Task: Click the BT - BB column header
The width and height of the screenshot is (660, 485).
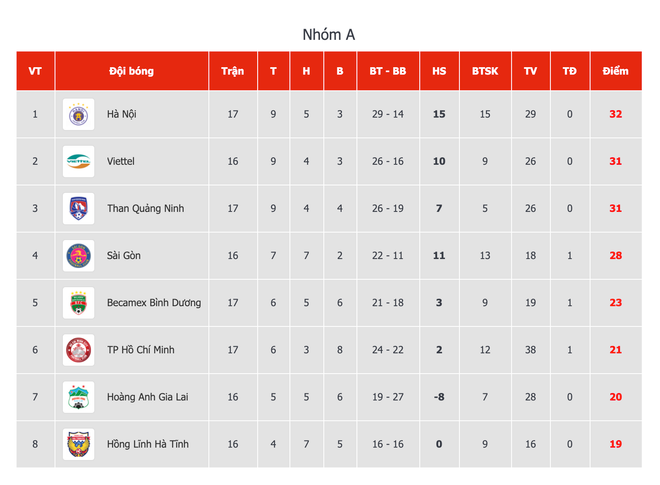Action: tap(387, 71)
